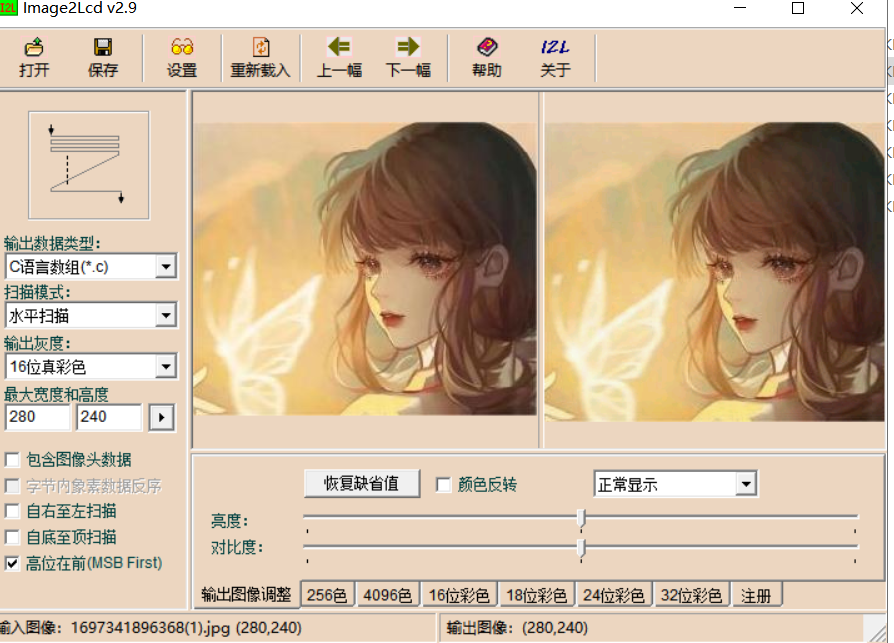The image size is (894, 643).
Task: Close the Image2Lcd window
Action: tap(856, 8)
